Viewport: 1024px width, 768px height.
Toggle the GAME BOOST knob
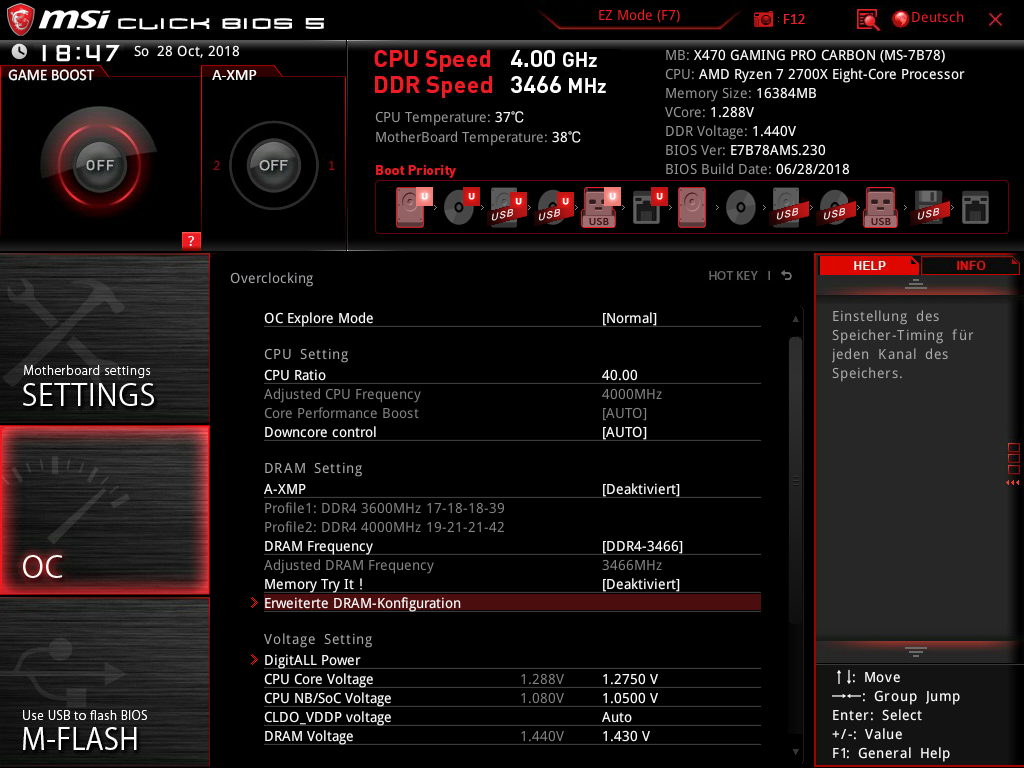tap(99, 165)
